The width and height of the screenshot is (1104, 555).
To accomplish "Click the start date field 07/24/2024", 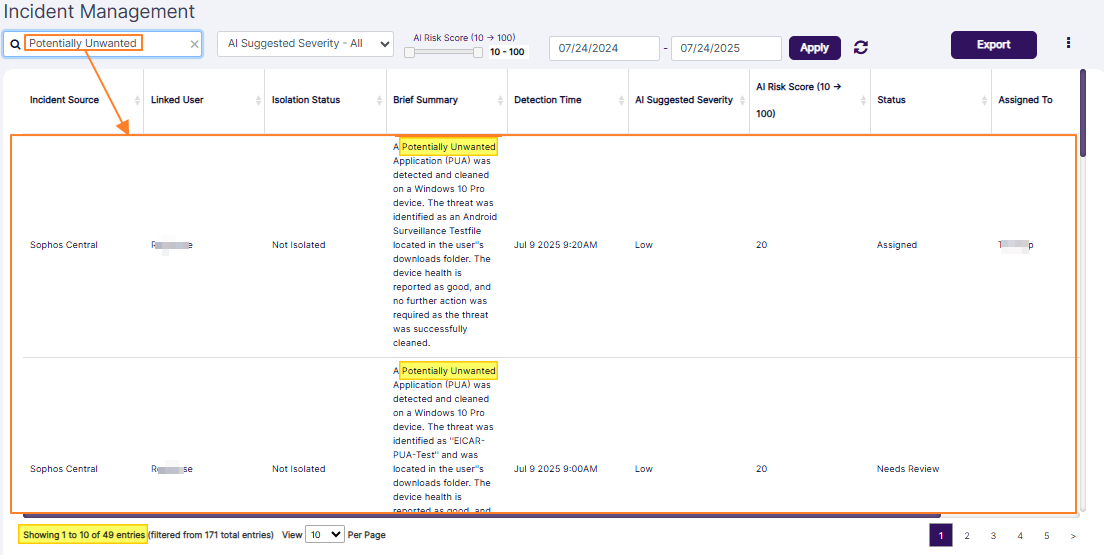I will [x=604, y=48].
